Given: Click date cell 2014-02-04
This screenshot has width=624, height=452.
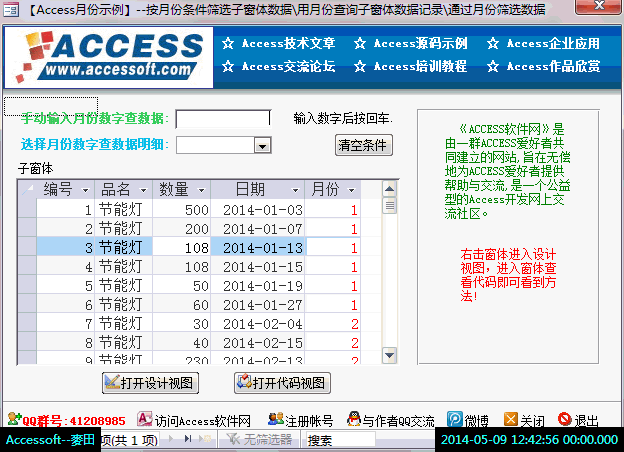Looking at the screenshot, I should pyautogui.click(x=258, y=323).
